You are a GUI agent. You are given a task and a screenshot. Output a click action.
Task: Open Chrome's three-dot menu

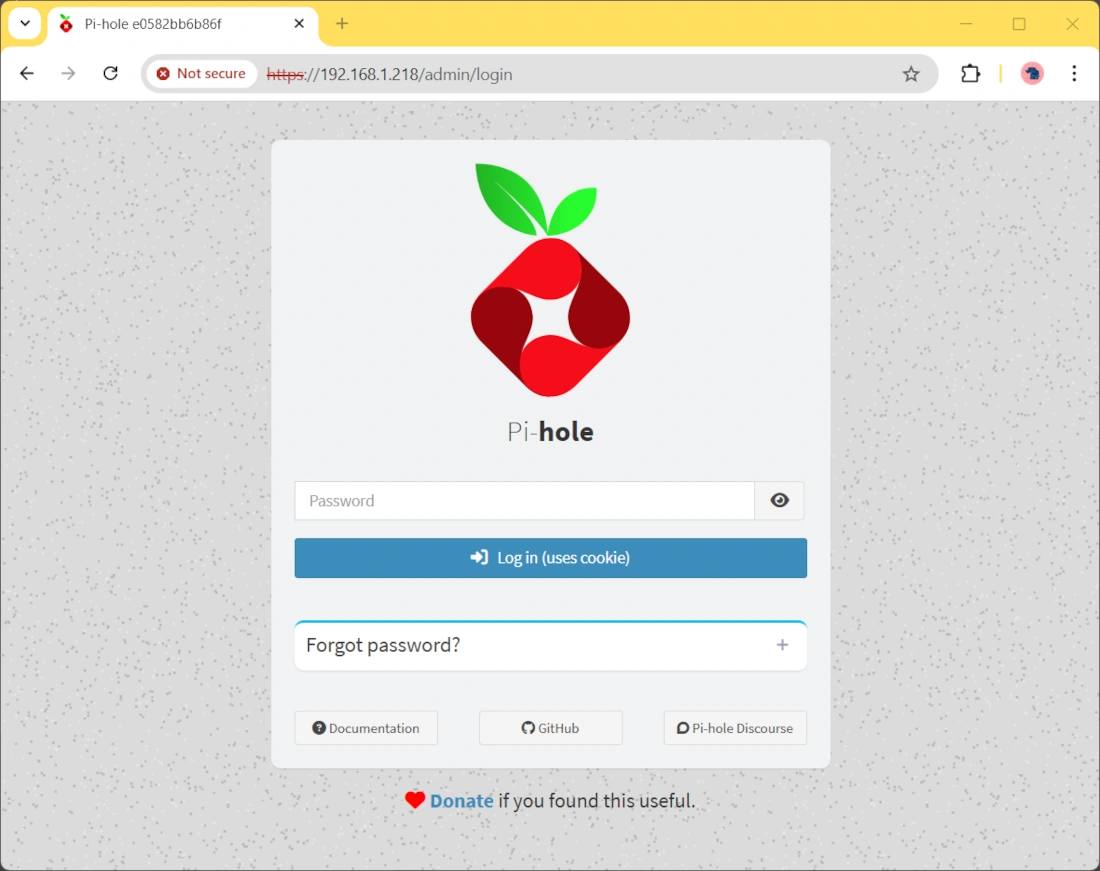tap(1073, 73)
